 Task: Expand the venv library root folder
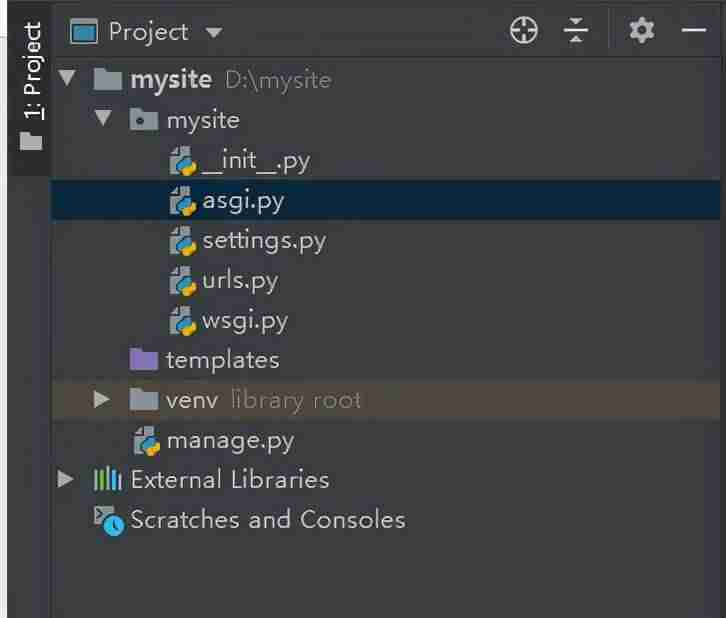click(x=101, y=399)
